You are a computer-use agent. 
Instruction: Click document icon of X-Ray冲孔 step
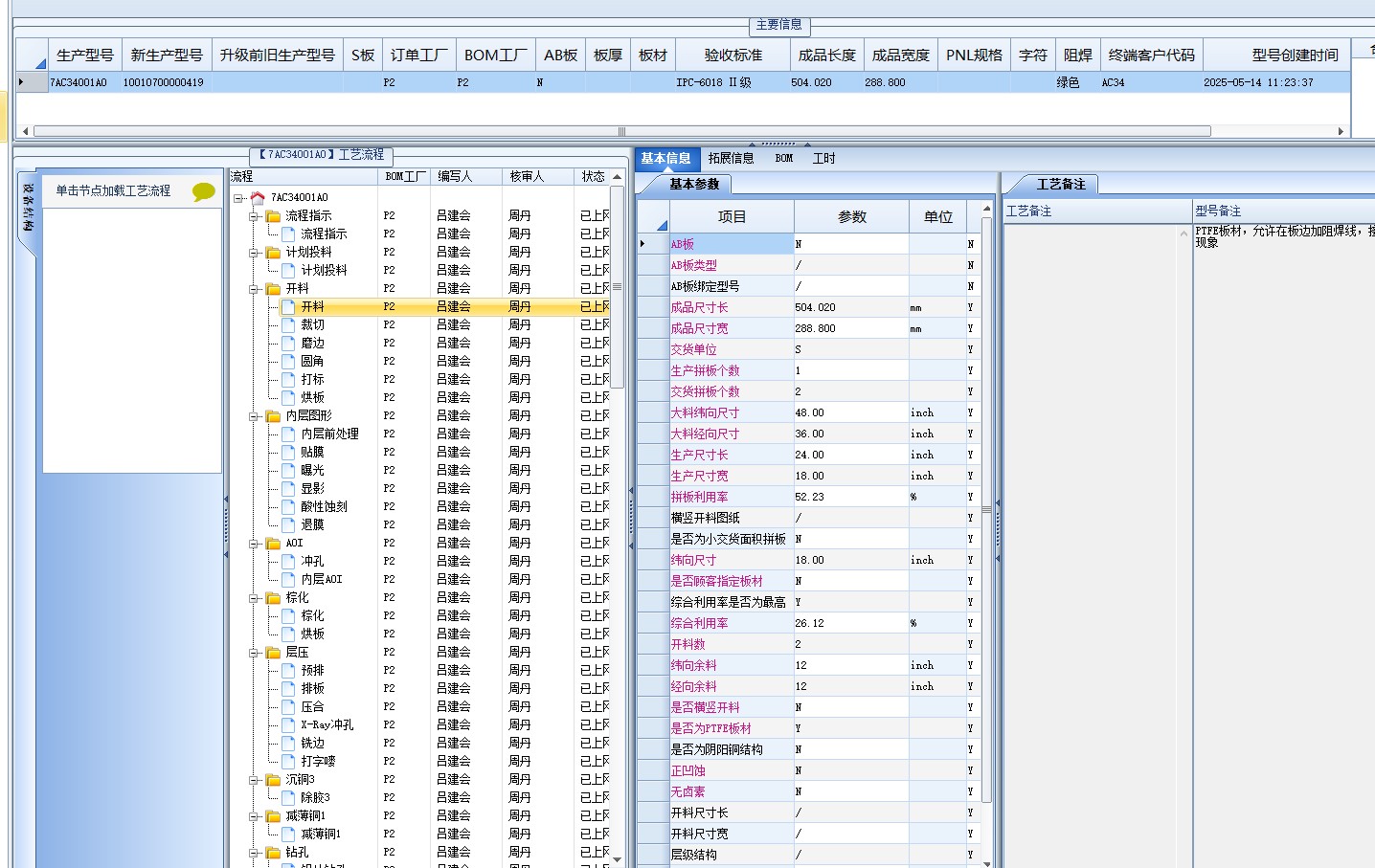[x=288, y=725]
